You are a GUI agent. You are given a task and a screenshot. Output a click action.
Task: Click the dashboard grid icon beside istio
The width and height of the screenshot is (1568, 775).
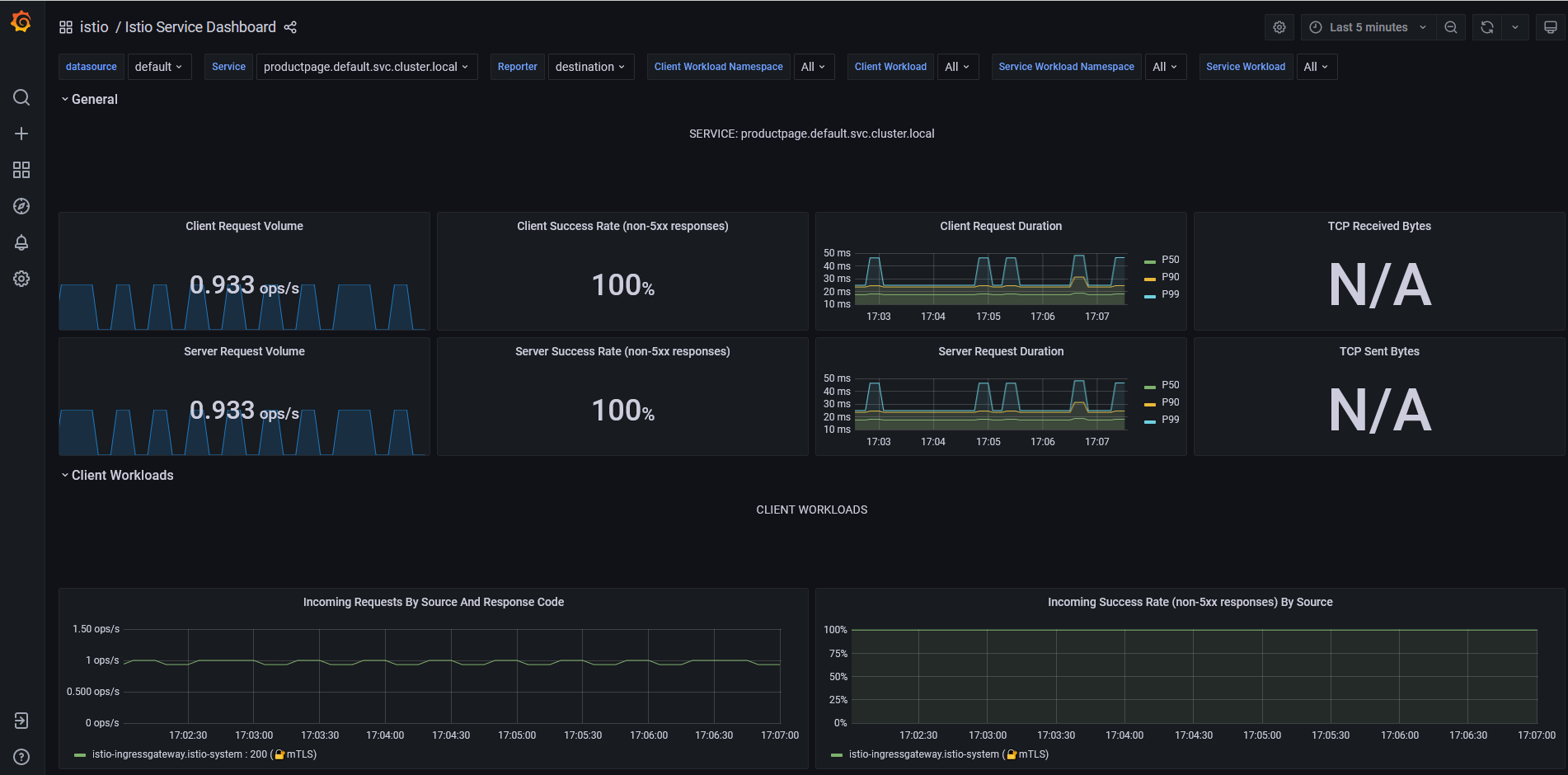click(66, 27)
